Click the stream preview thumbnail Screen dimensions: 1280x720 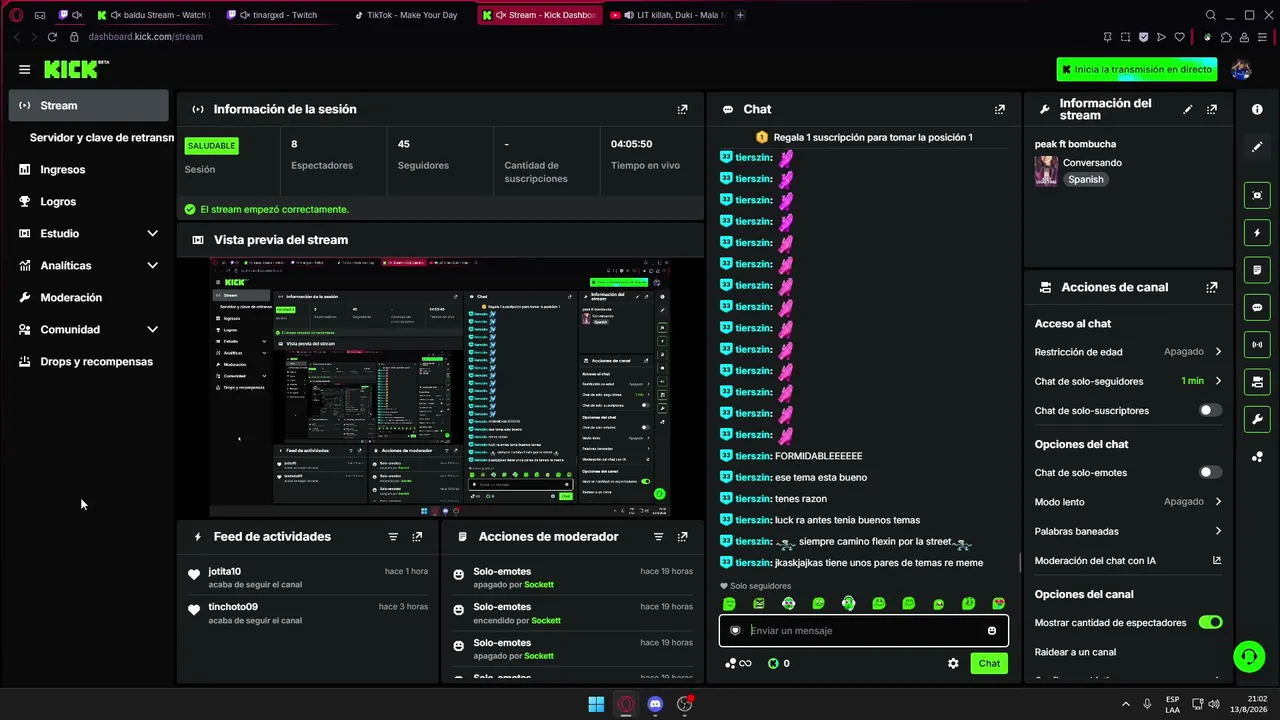click(x=440, y=387)
